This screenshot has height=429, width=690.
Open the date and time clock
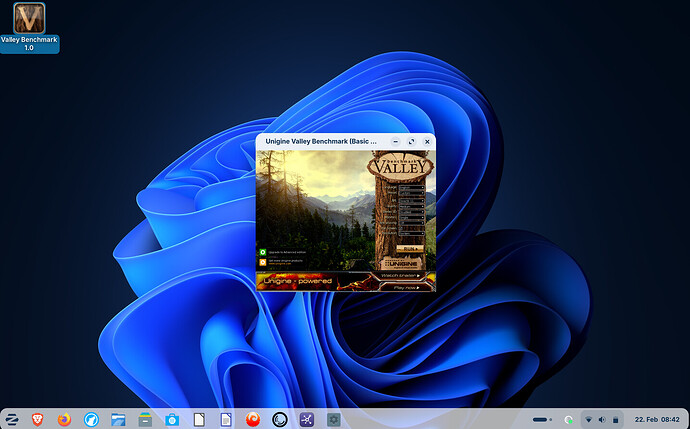657,419
